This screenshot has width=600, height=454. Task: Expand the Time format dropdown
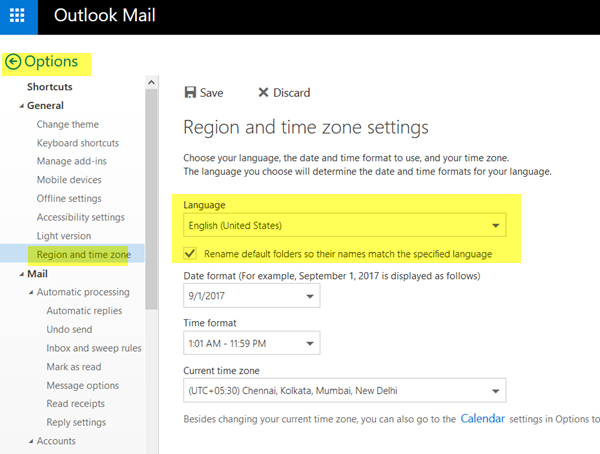click(x=251, y=344)
